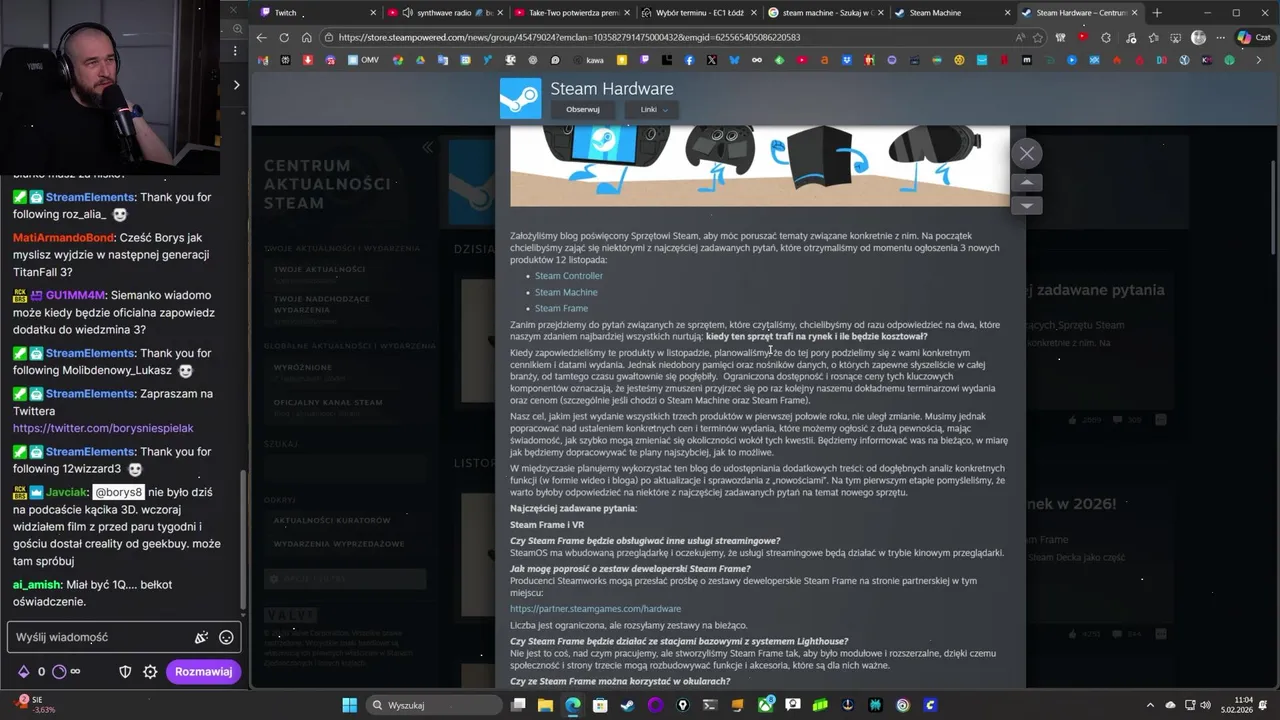Open the volume tray icon
The width and height of the screenshot is (1280, 720).
1205,705
